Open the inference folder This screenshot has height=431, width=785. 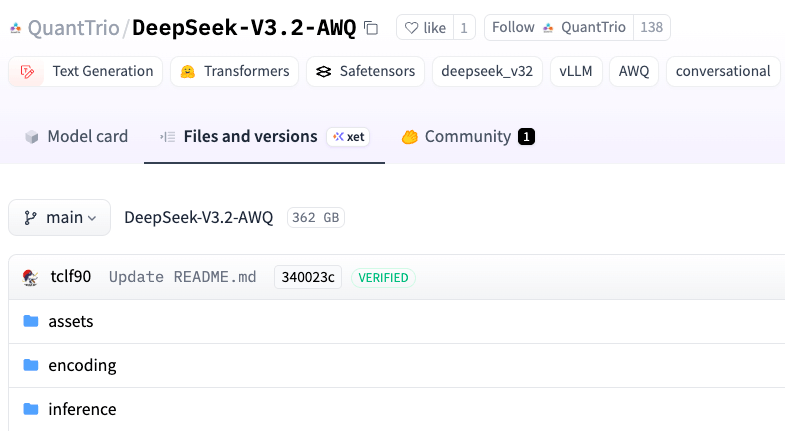coord(82,409)
